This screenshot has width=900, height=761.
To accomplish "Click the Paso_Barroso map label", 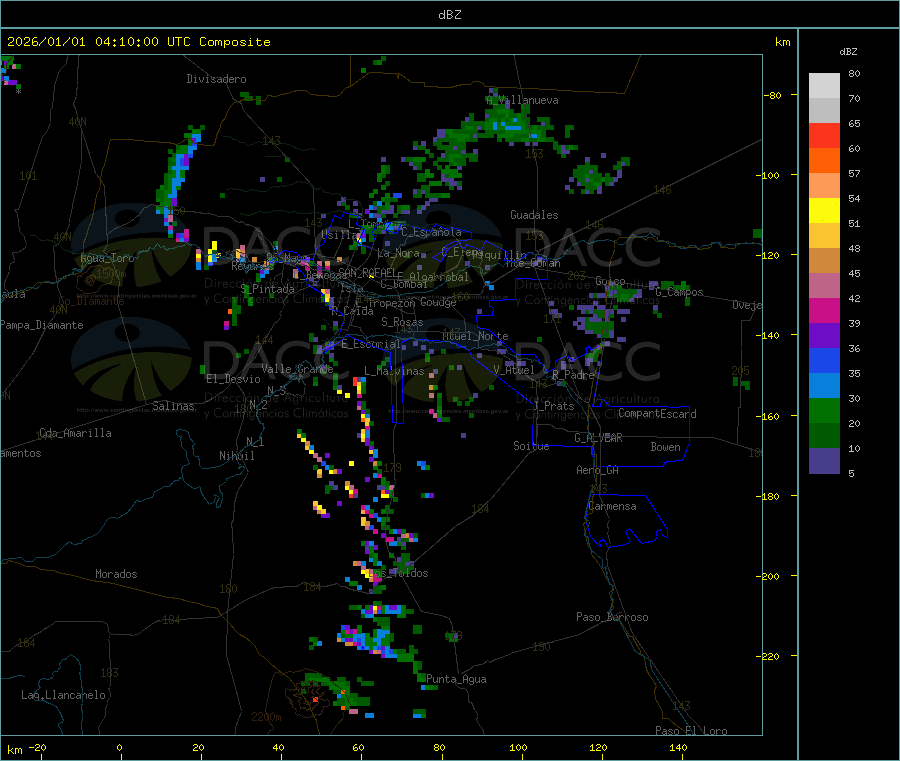I will 612,617.
